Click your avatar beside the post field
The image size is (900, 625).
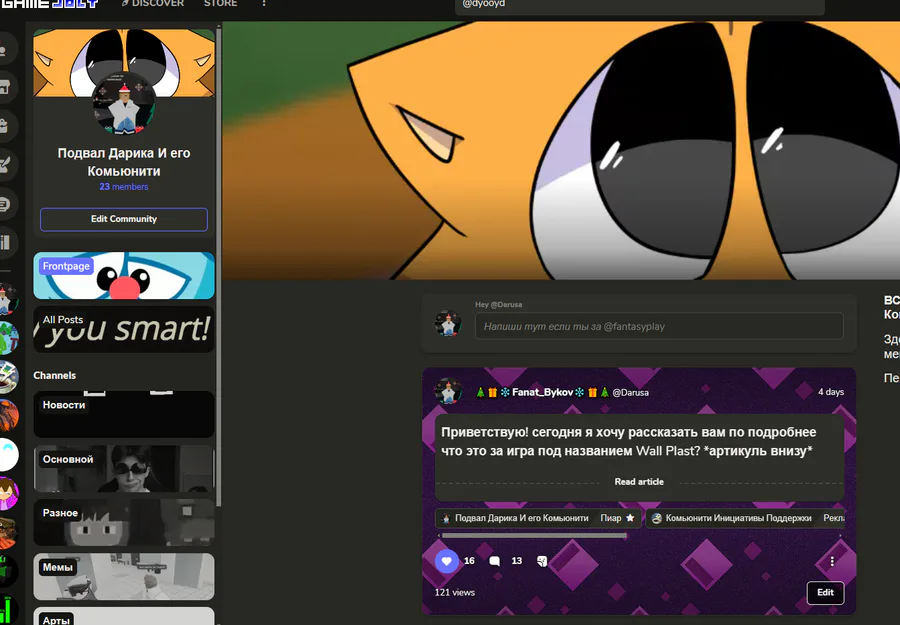point(448,323)
